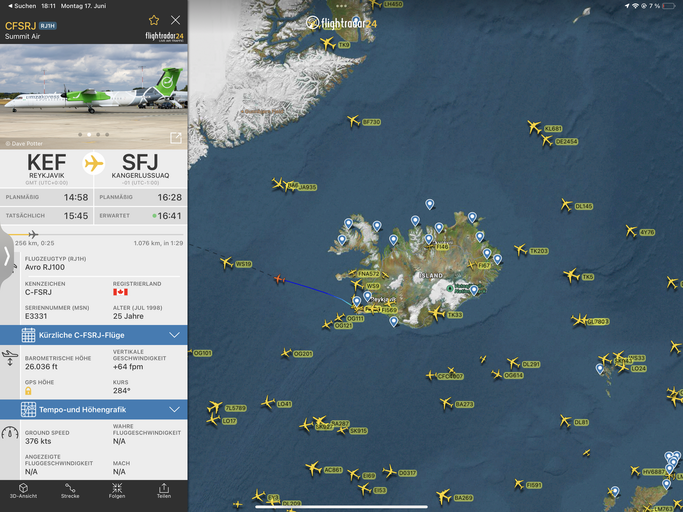This screenshot has width=683, height=512.
Task: Tap the speedometer ground speed icon
Action: 10,432
